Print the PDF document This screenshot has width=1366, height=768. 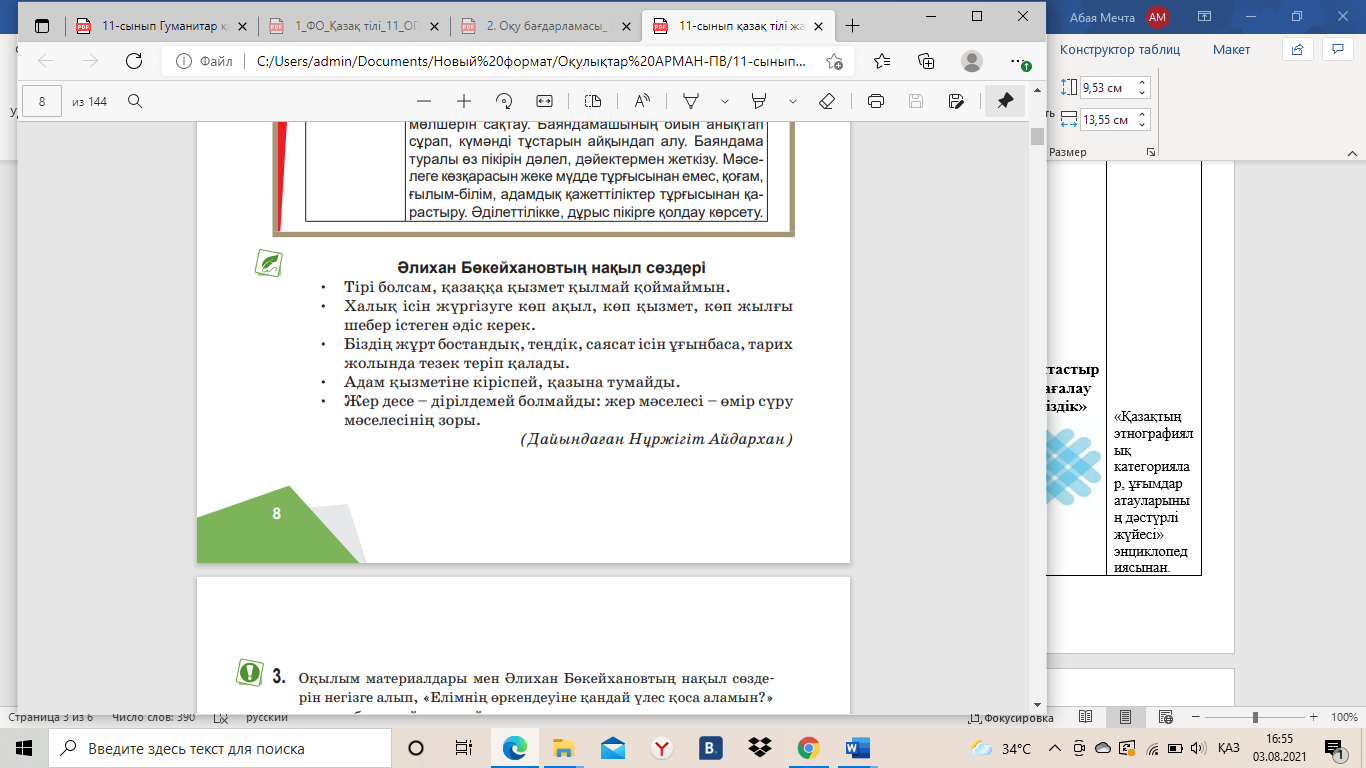(x=876, y=101)
